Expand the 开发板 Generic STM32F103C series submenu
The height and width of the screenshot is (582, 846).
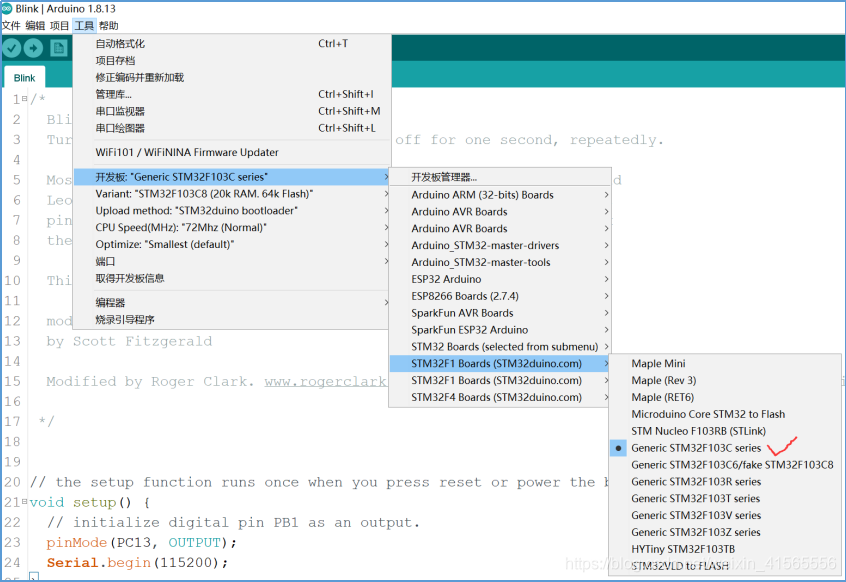tap(232, 177)
